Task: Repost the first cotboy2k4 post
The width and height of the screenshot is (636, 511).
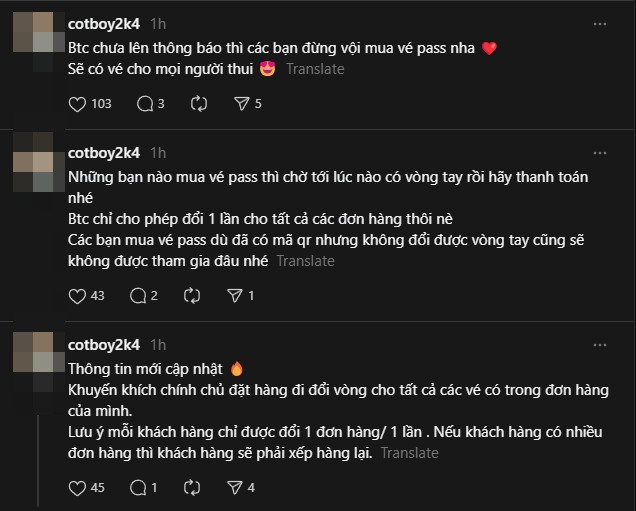Action: point(198,103)
